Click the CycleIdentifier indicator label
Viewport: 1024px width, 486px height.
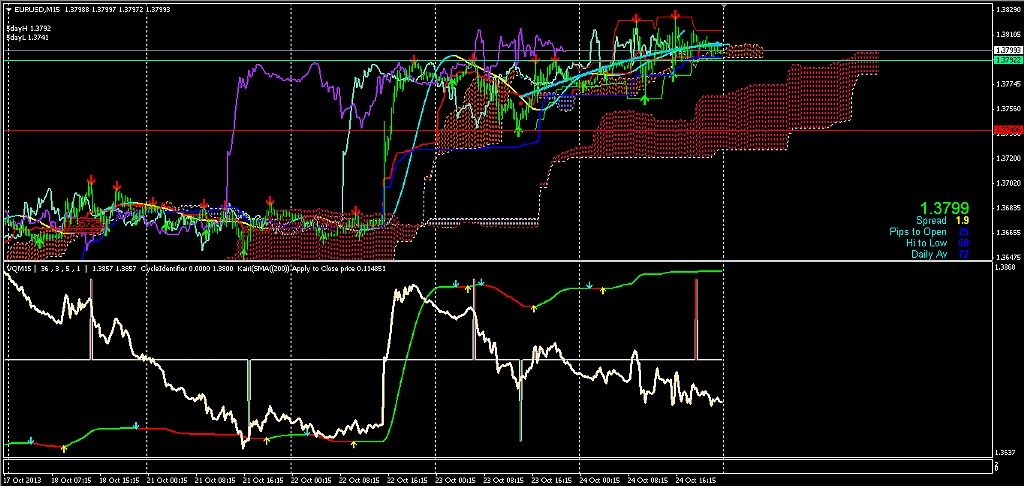pyautogui.click(x=164, y=268)
